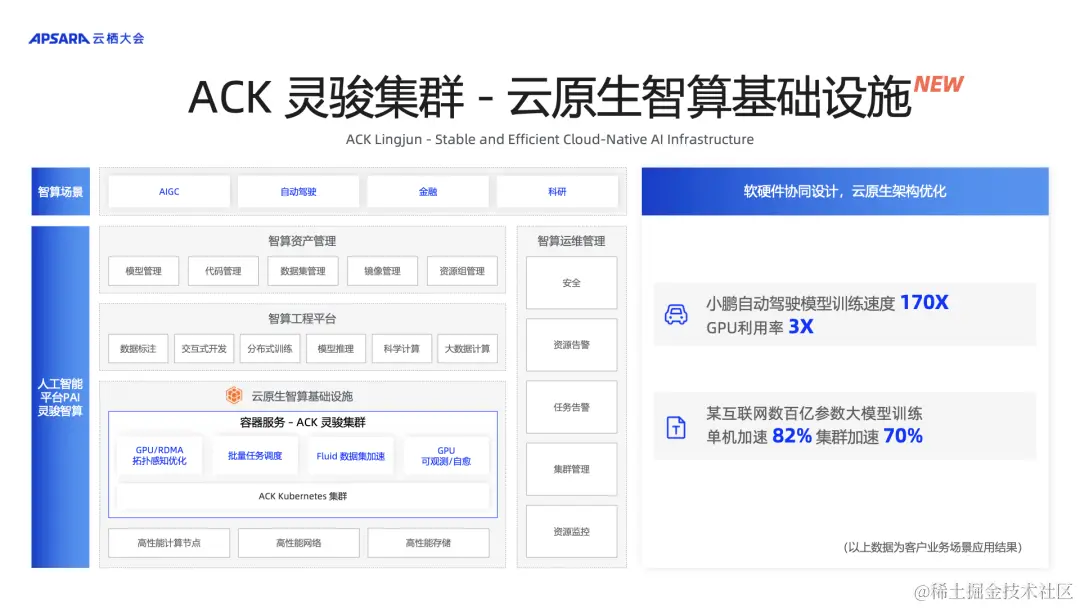Select 安全 under 智算运维管理
Viewport: 1080px width, 608px height.
[571, 282]
